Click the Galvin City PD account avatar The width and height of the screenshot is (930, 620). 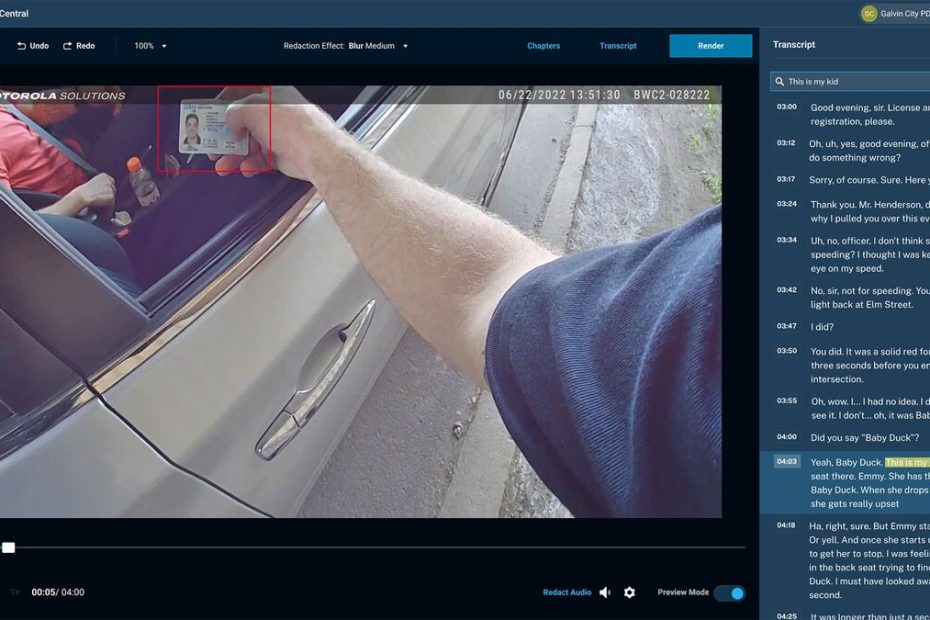tap(869, 14)
